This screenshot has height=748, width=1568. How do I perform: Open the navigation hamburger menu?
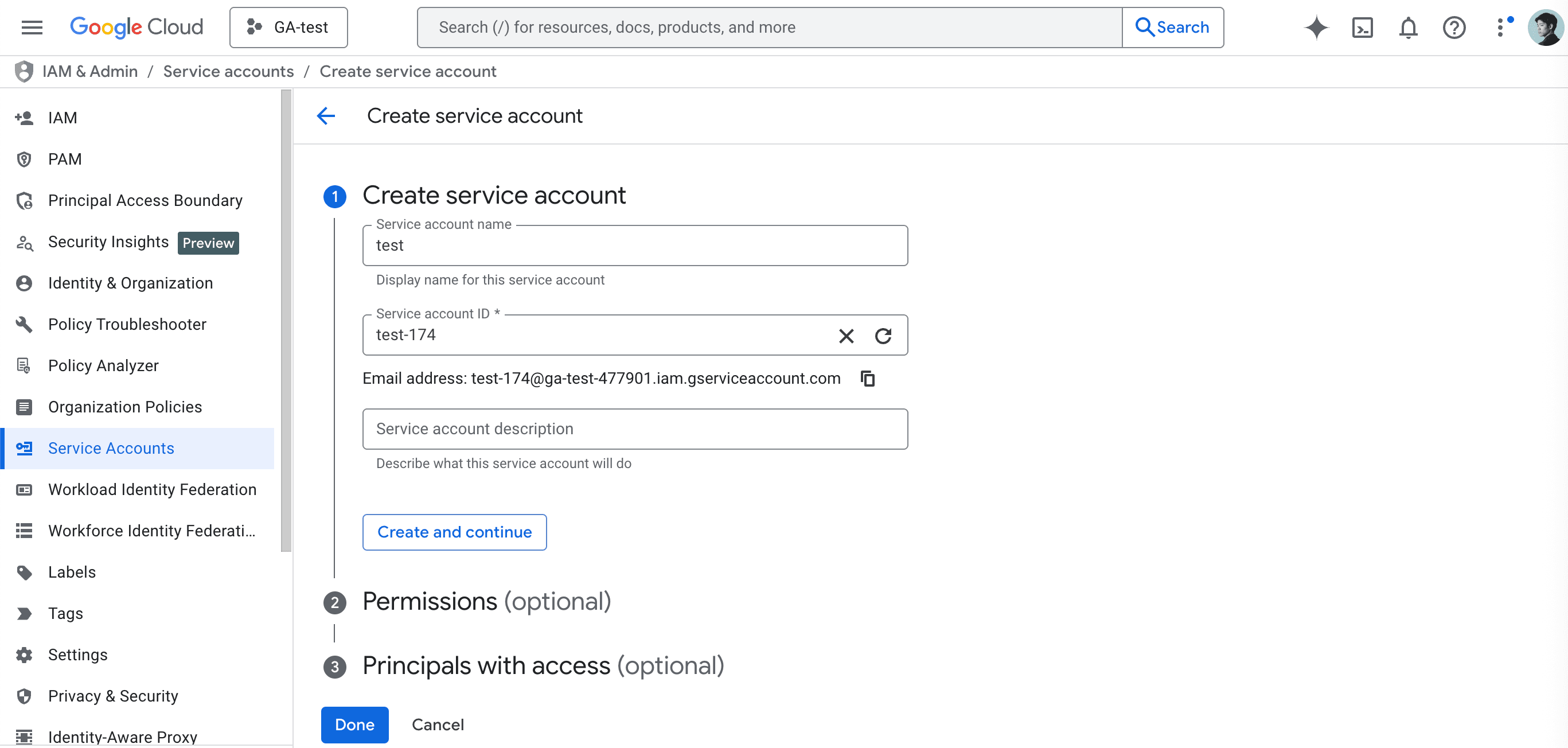click(32, 27)
